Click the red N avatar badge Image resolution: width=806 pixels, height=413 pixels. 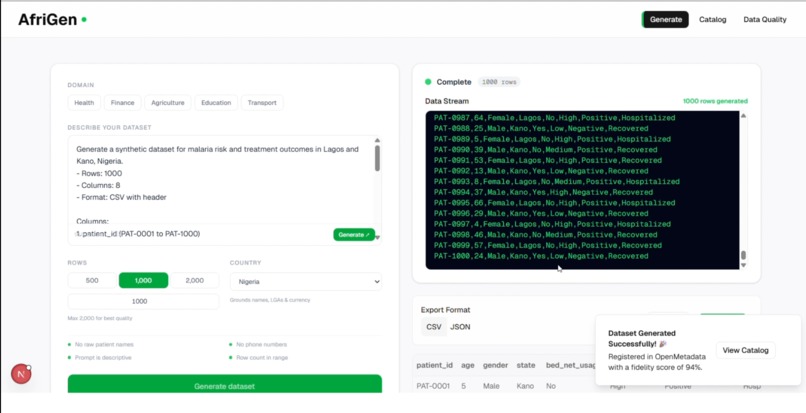pos(21,374)
